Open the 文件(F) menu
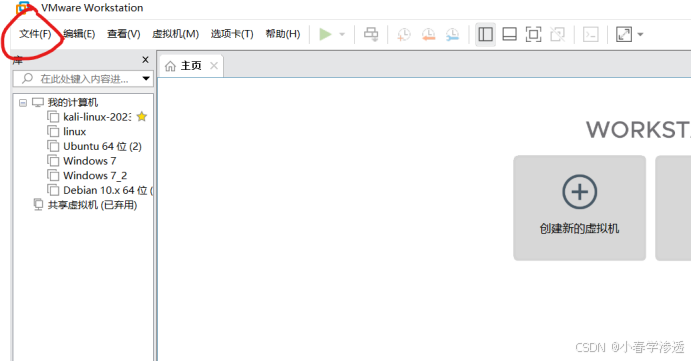 point(35,34)
